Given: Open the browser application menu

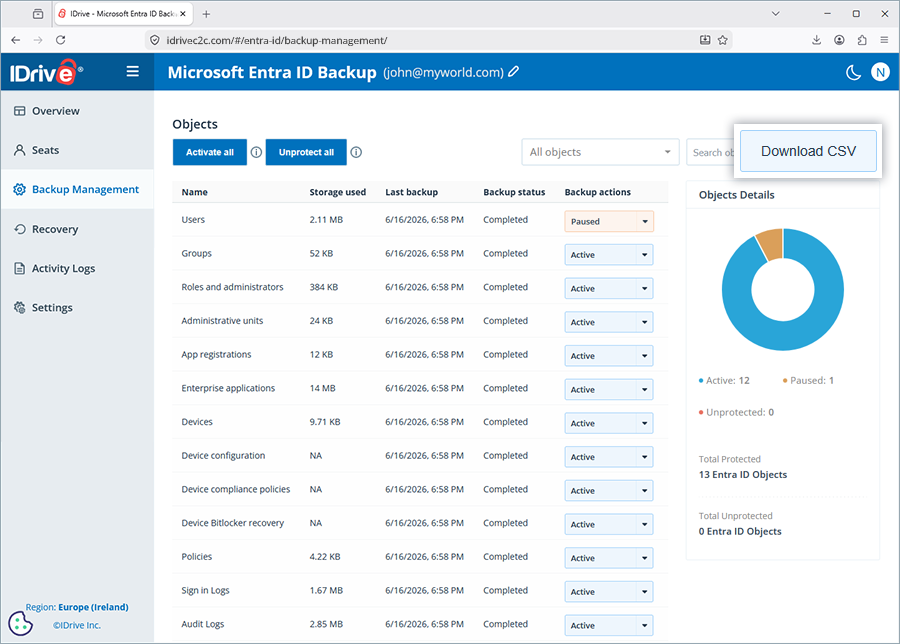Looking at the screenshot, I should click(884, 40).
